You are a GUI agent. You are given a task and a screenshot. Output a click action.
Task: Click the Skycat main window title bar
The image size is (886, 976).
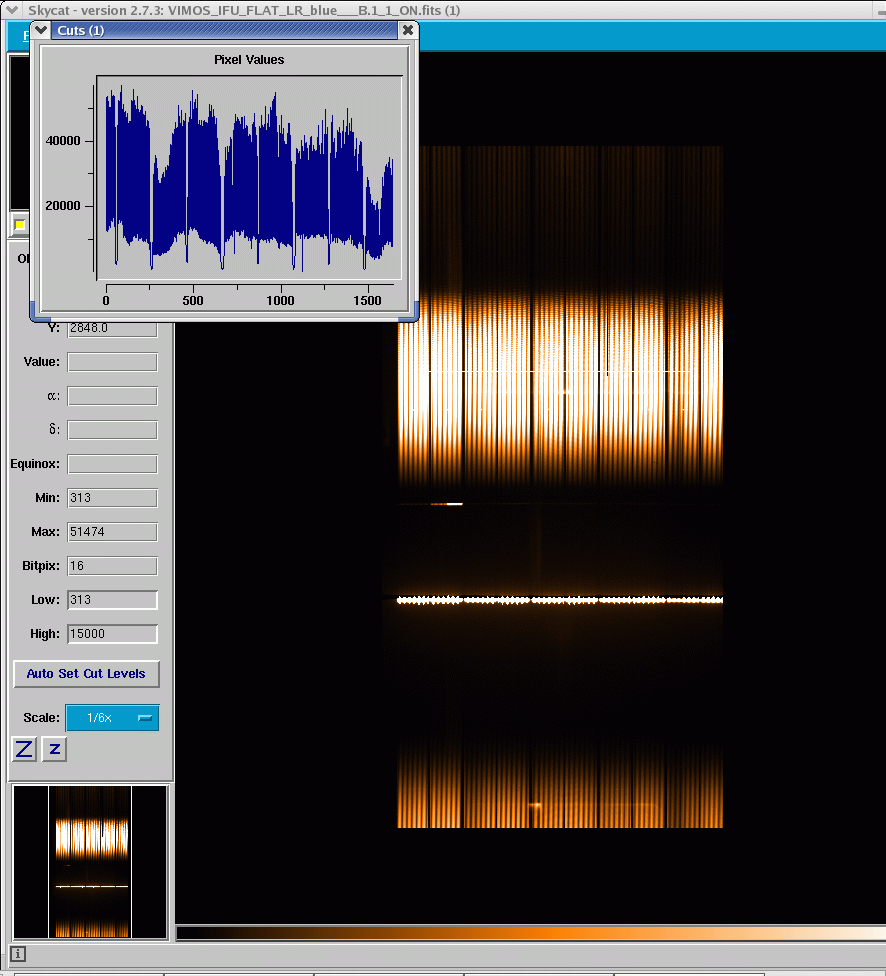[x=443, y=10]
